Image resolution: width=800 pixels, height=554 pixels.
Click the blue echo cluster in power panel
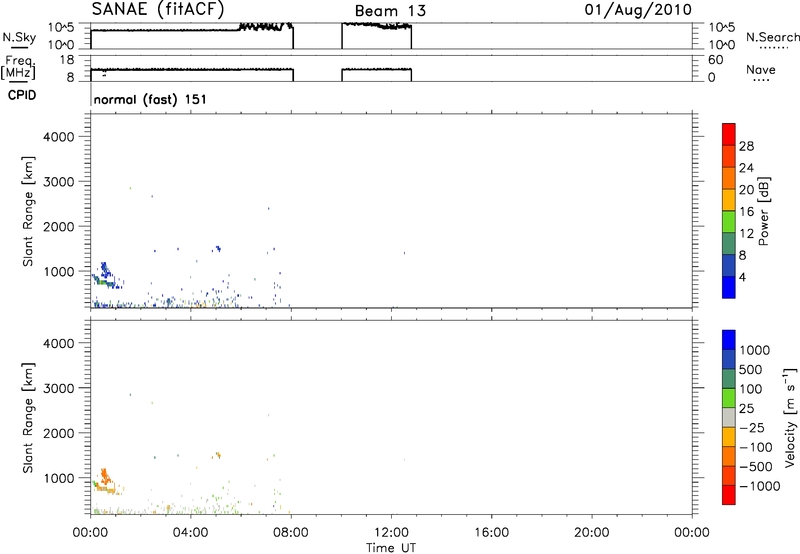coord(105,268)
